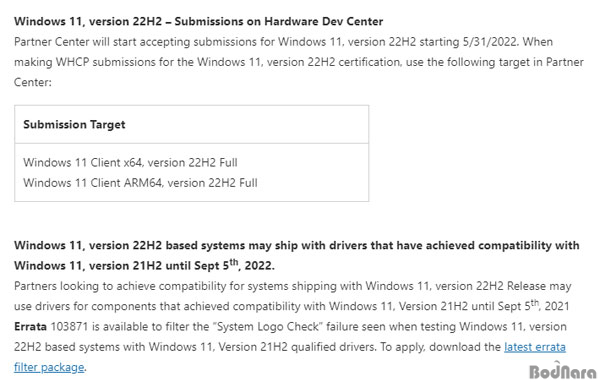The width and height of the screenshot is (600, 382).
Task: Open the "latest errata" hyperlink
Action: point(535,347)
